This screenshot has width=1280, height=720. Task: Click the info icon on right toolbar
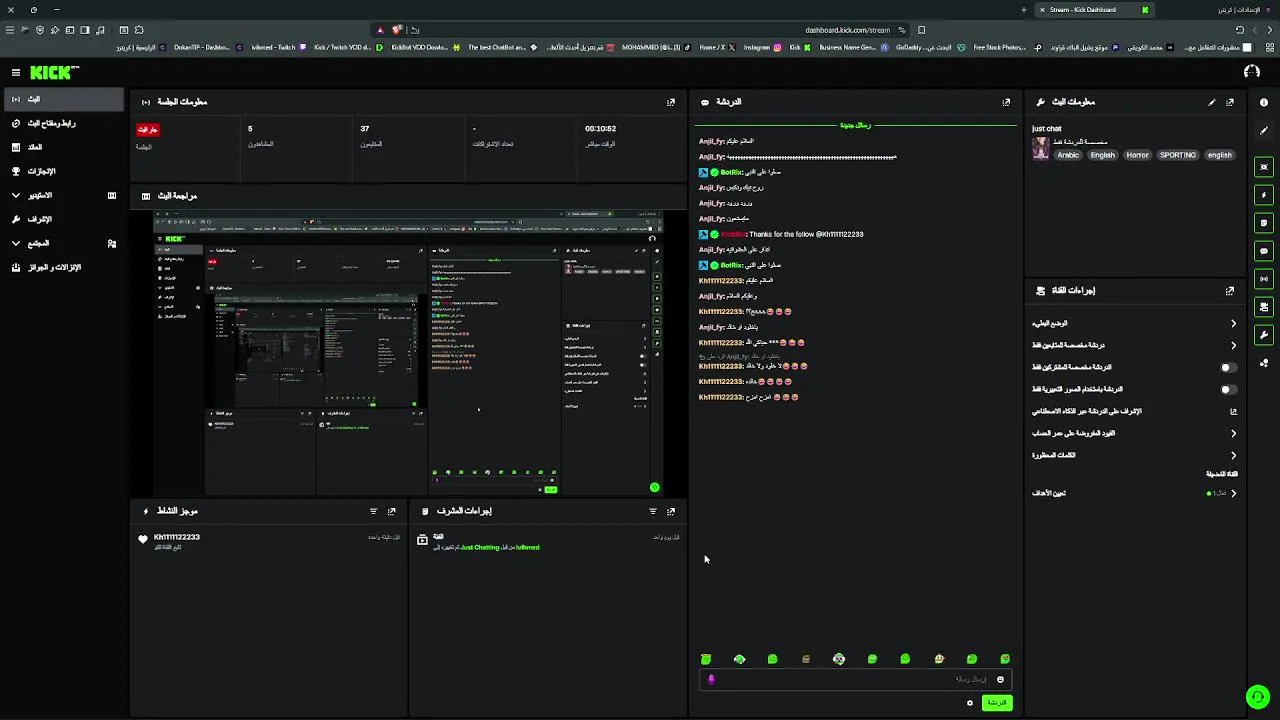click(1264, 102)
